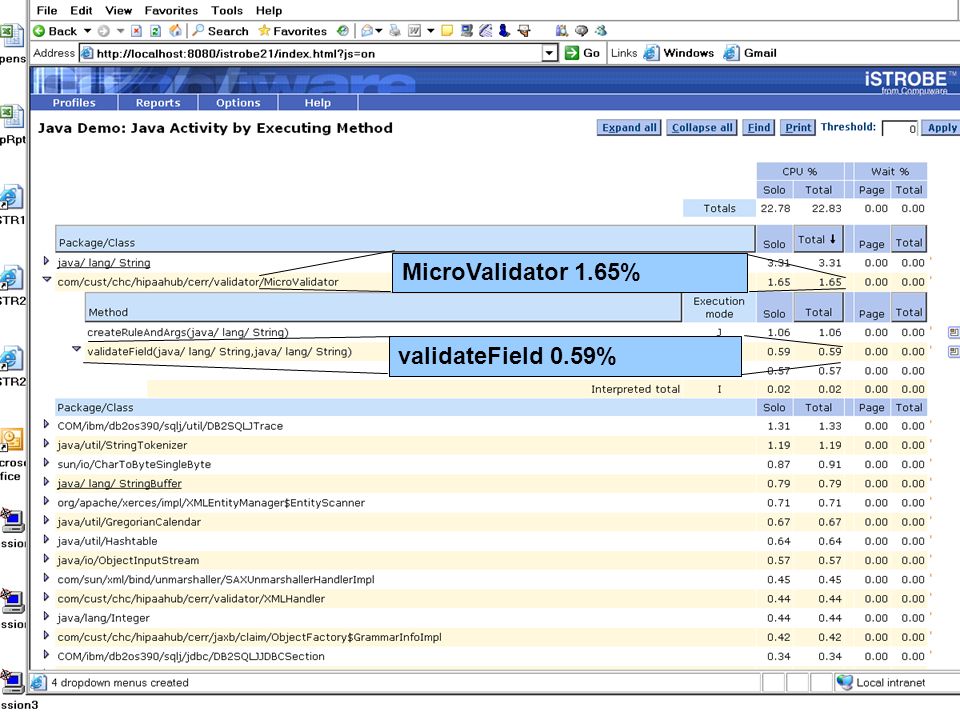Open the java/lang/String link
The image size is (960, 720).
pos(103,263)
